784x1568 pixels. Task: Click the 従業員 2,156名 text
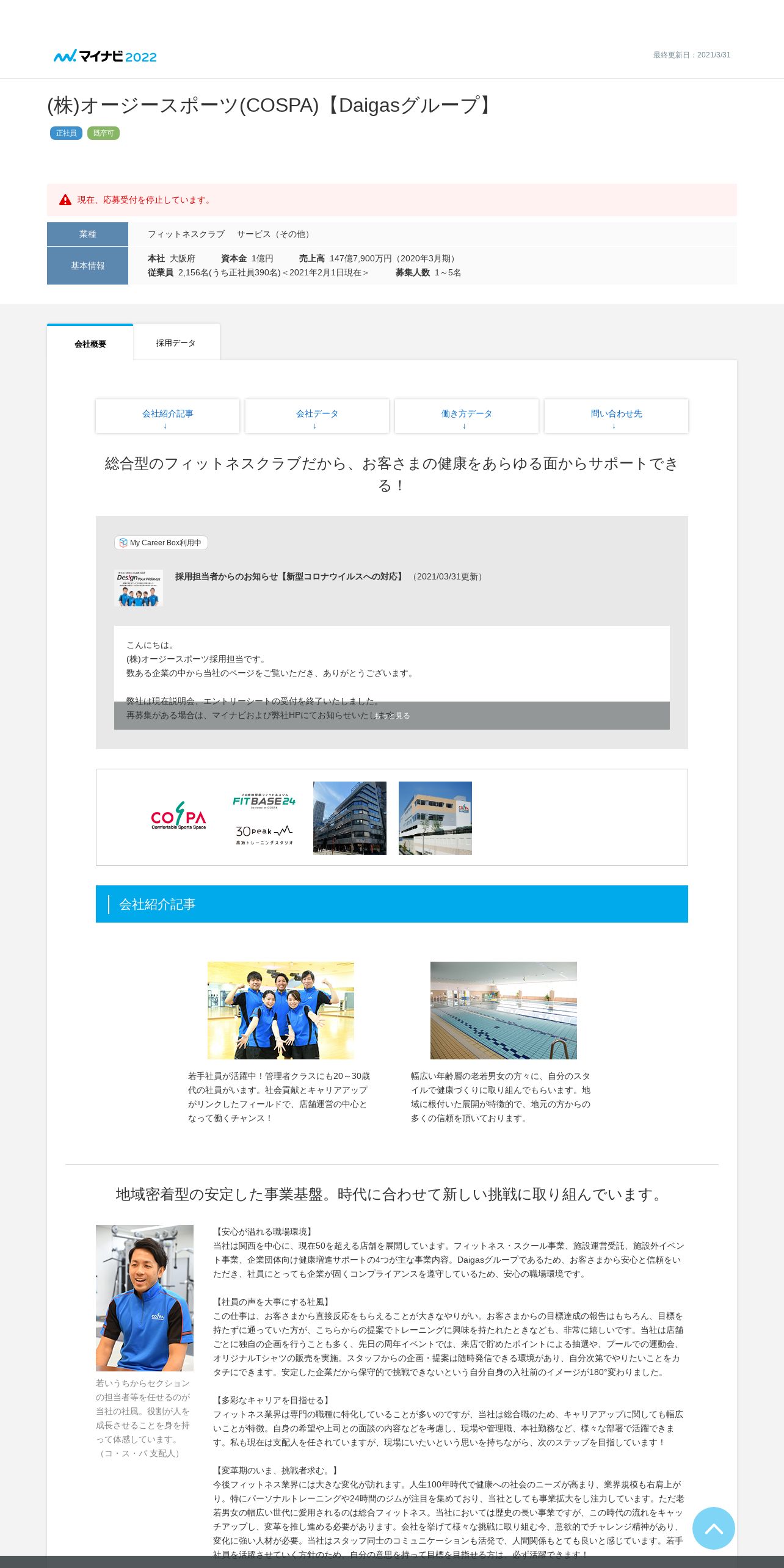pyautogui.click(x=258, y=272)
